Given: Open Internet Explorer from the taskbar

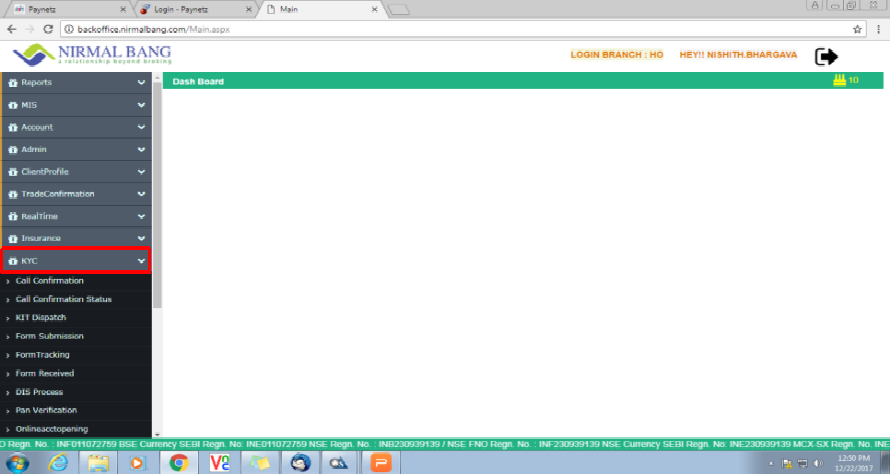Looking at the screenshot, I should tap(59, 462).
